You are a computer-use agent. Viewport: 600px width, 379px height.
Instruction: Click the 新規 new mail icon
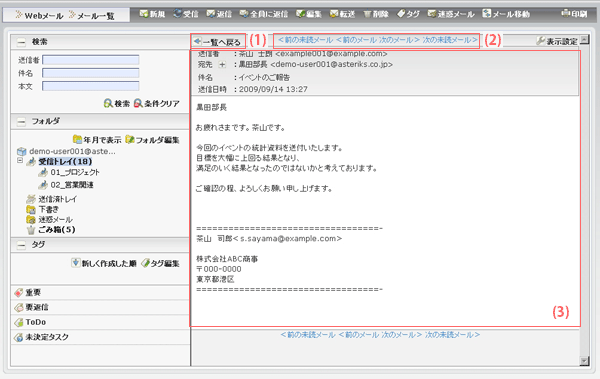(x=144, y=14)
